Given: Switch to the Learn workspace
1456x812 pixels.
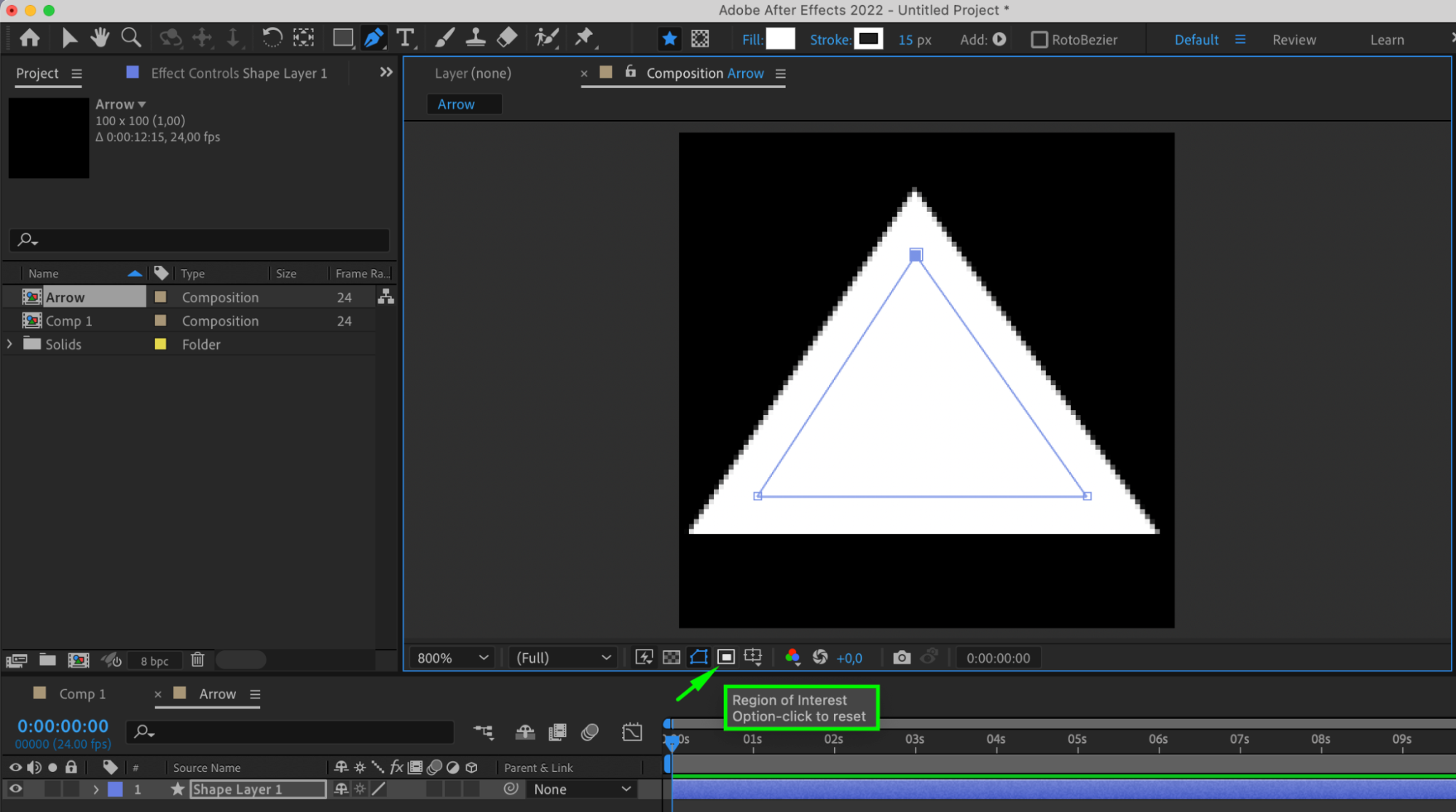Looking at the screenshot, I should (1387, 40).
